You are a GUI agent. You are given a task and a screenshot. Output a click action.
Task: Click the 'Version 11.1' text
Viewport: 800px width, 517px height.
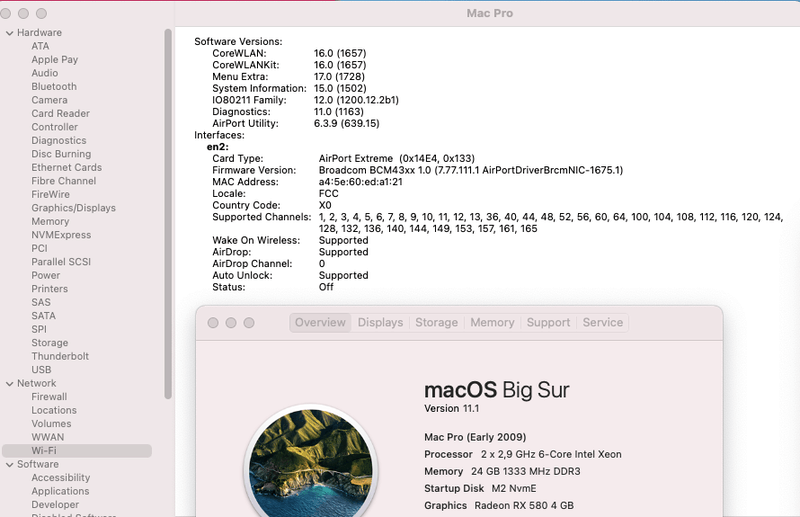[452, 409]
